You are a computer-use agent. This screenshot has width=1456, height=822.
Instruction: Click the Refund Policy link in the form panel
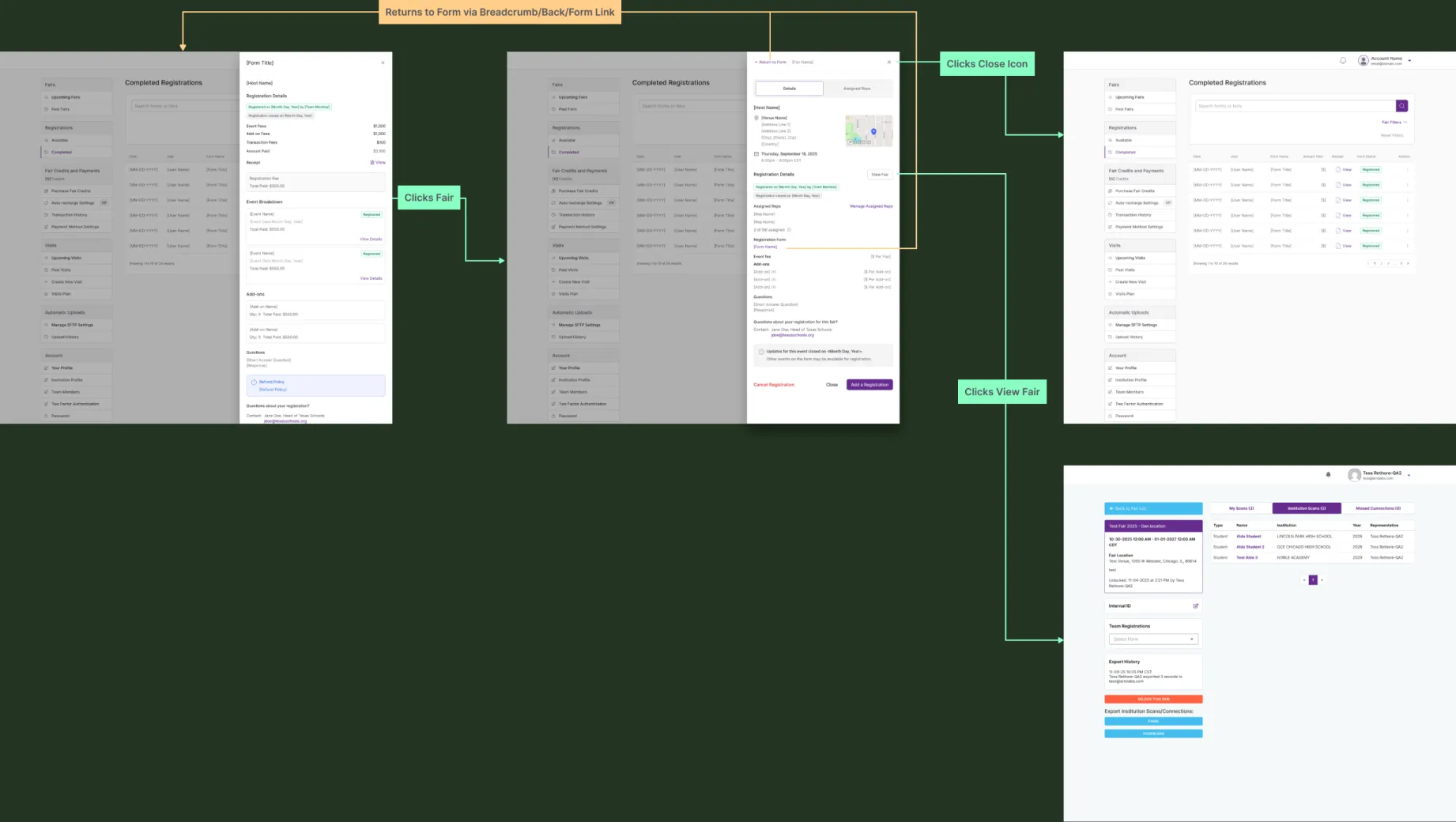click(272, 382)
